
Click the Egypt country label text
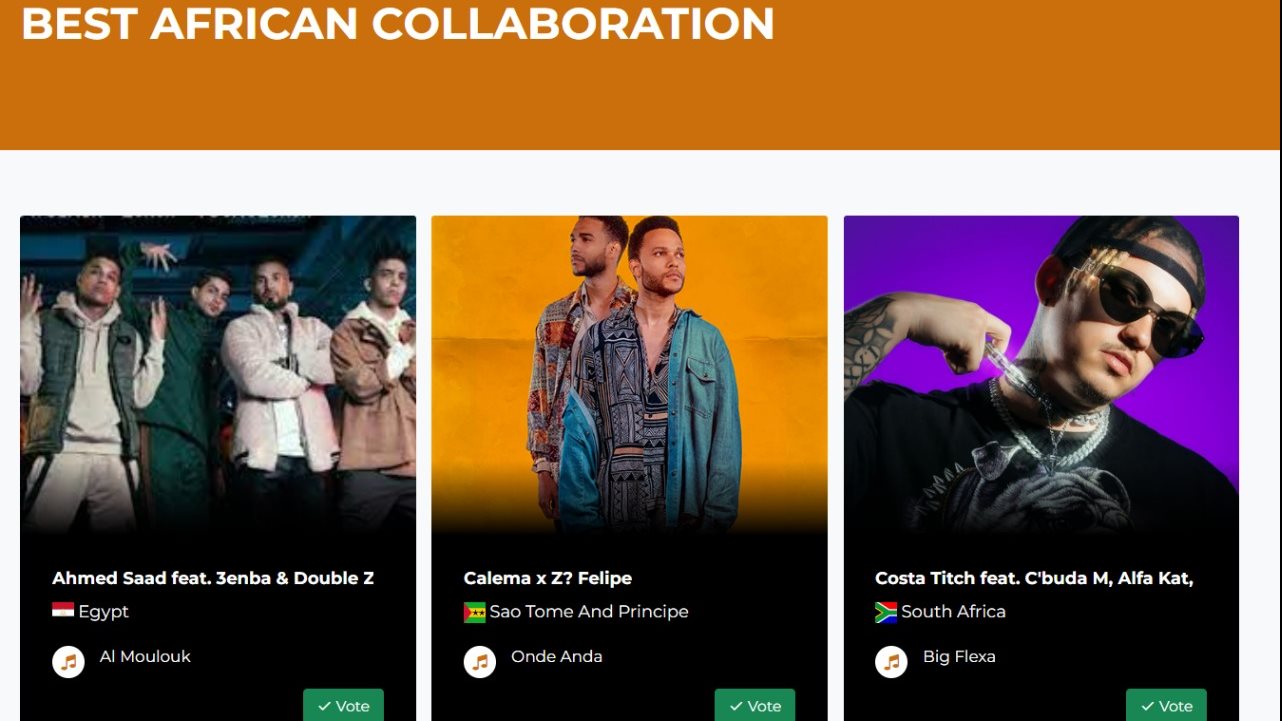tap(104, 612)
